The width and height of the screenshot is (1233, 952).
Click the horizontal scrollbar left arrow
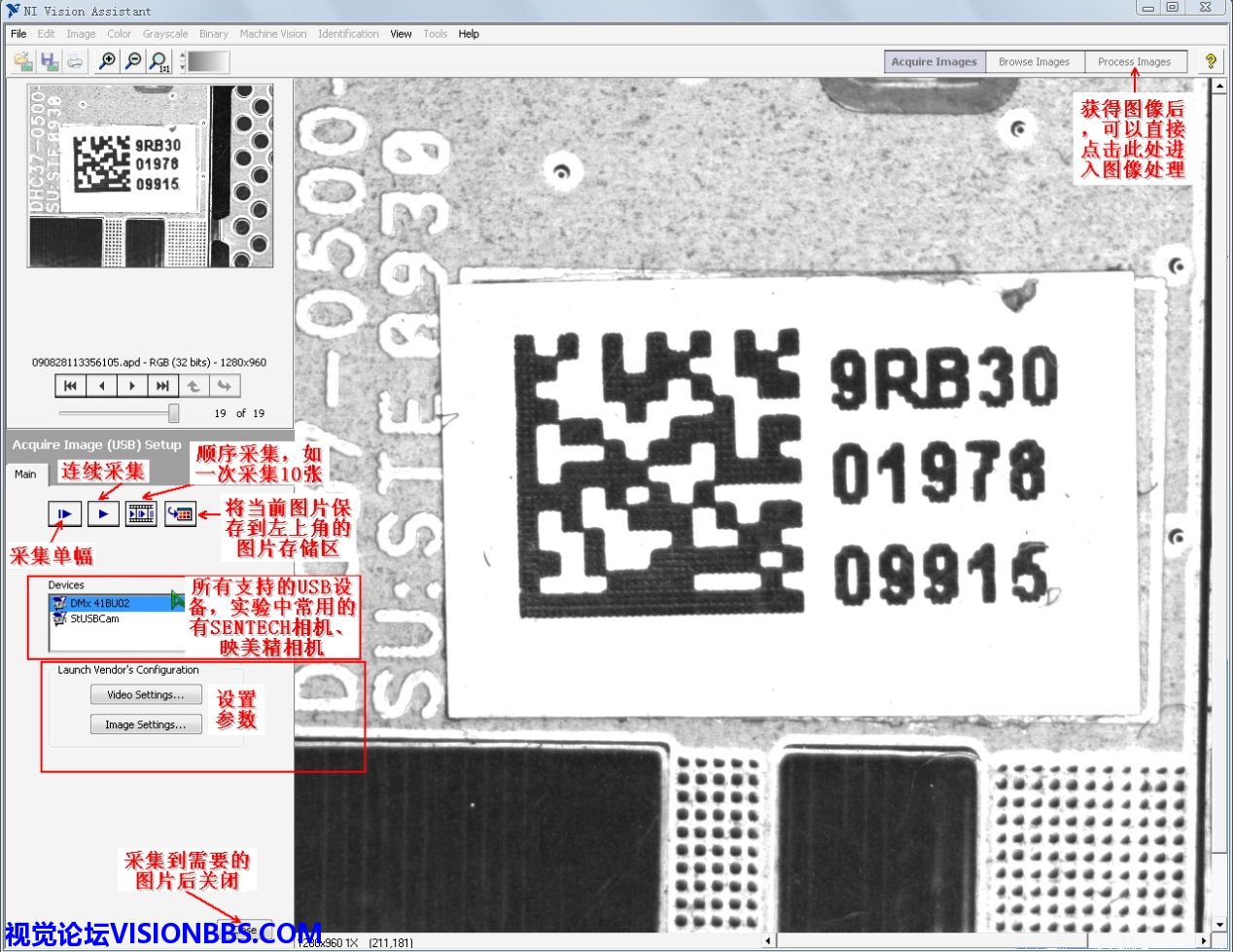tap(769, 941)
